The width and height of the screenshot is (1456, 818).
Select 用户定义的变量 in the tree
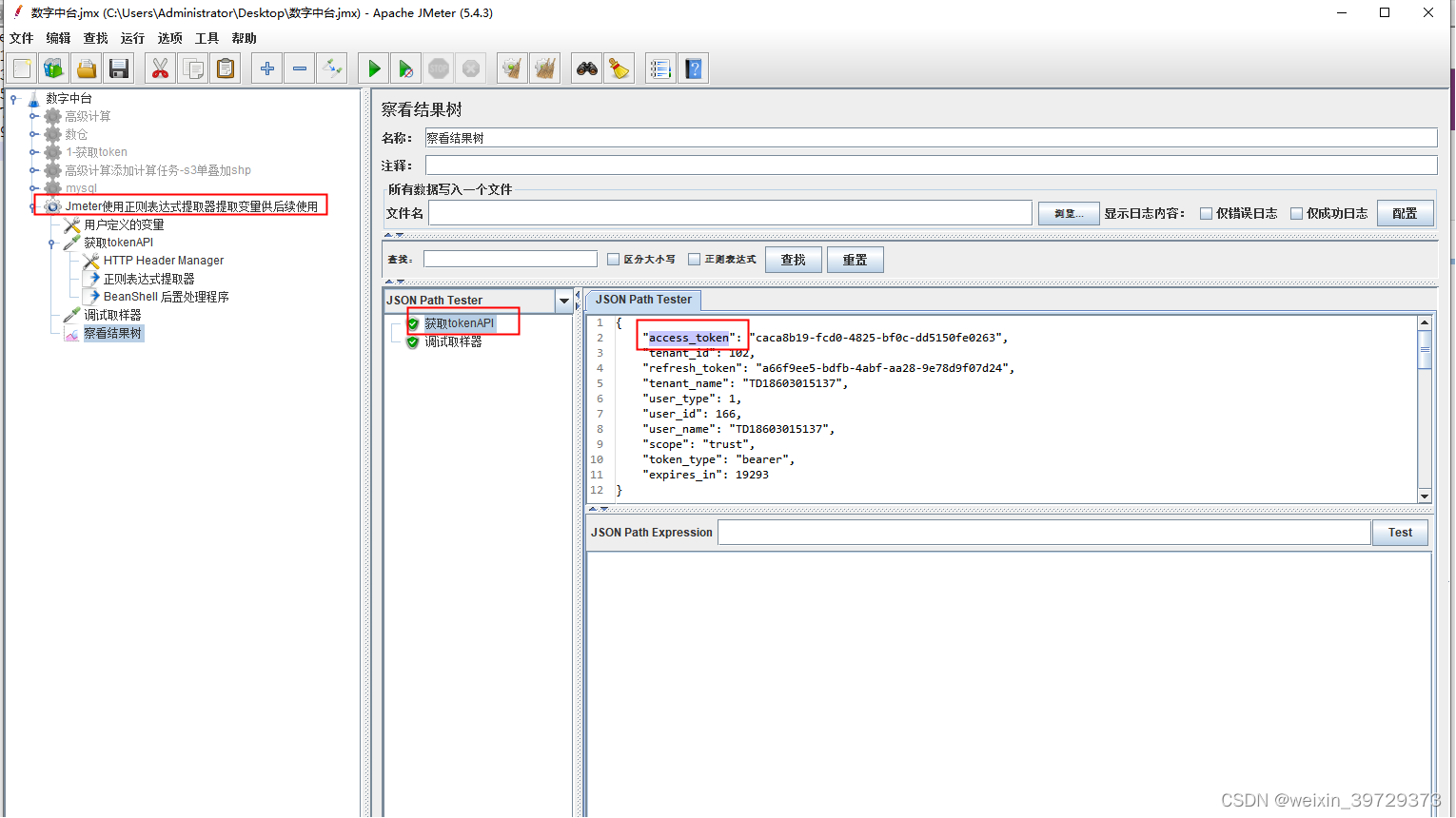[x=124, y=224]
